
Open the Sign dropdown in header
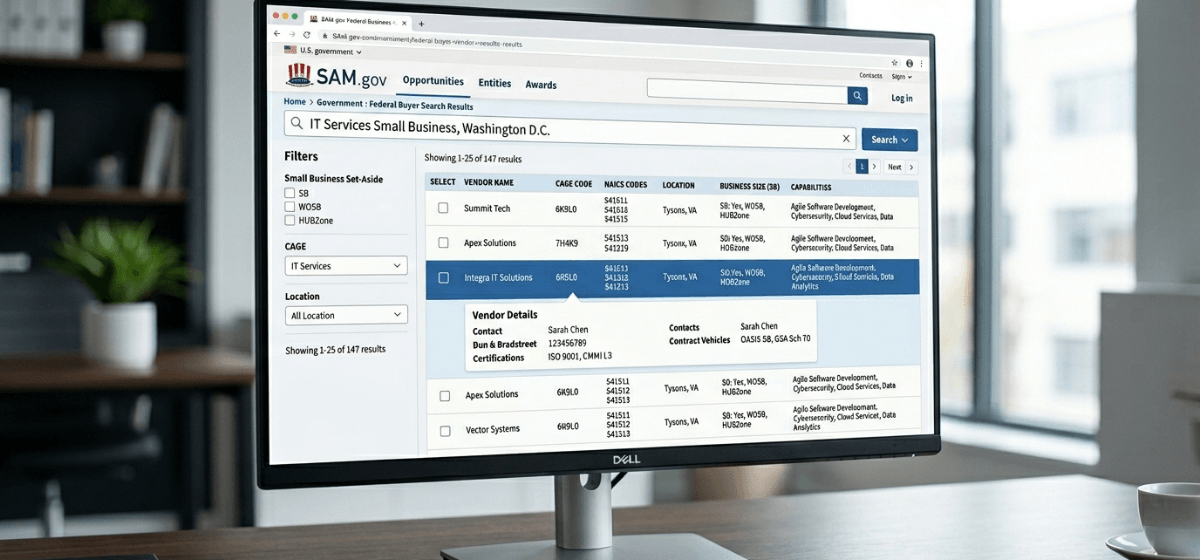(x=900, y=77)
